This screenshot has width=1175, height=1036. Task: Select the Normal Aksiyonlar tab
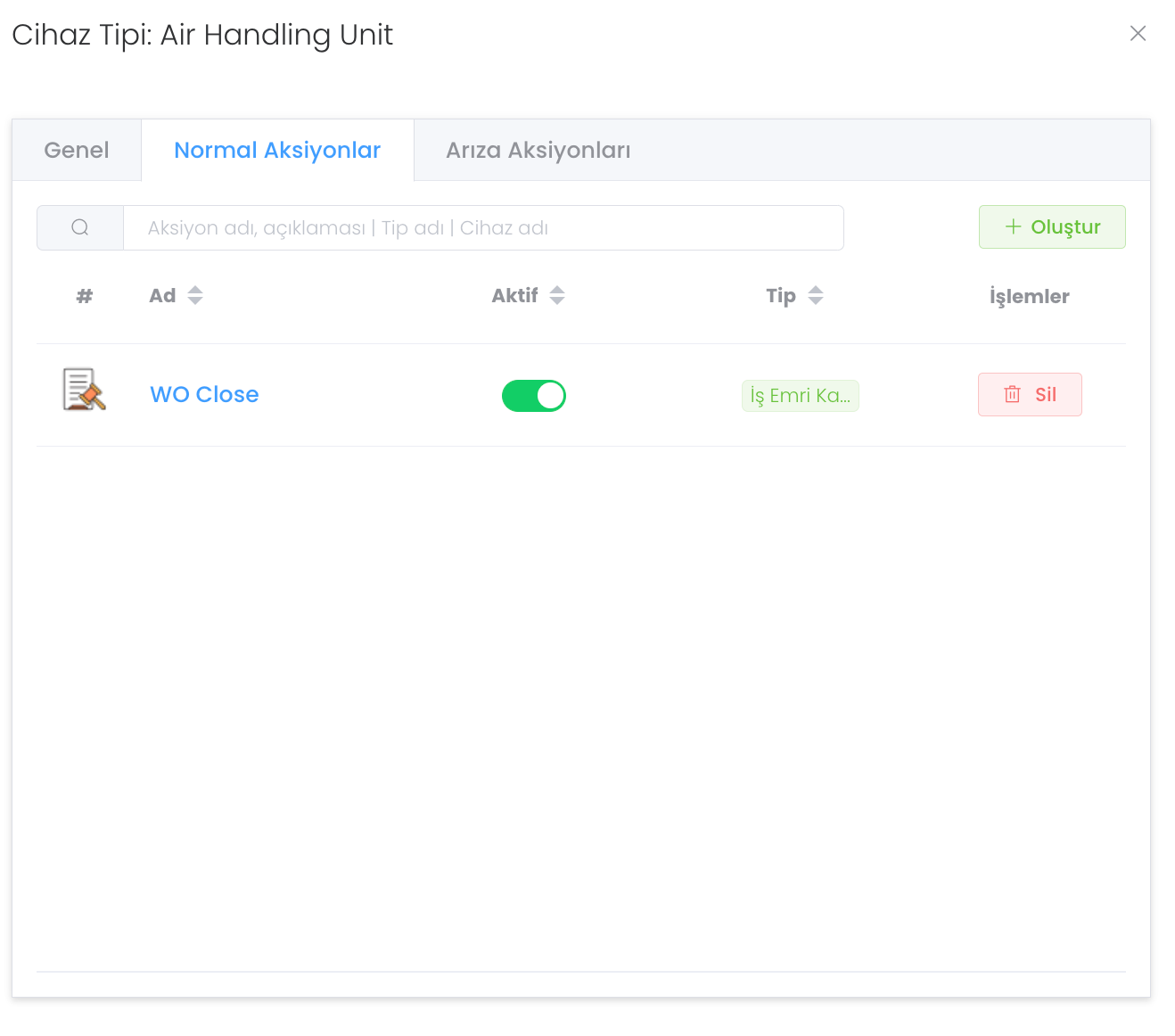coord(277,151)
